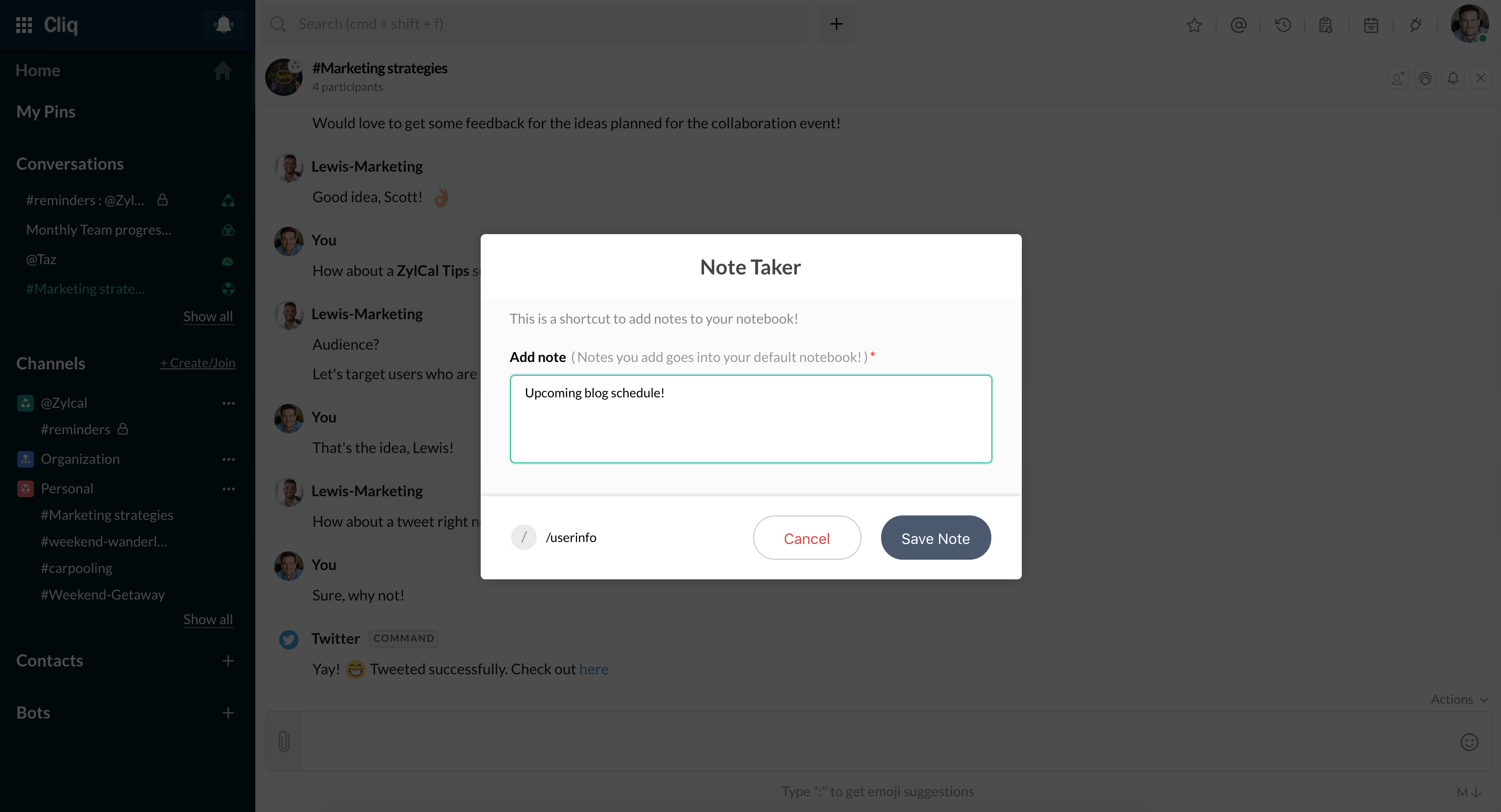
Task: Toggle notification bell for the channel header
Action: pyautogui.click(x=1453, y=77)
